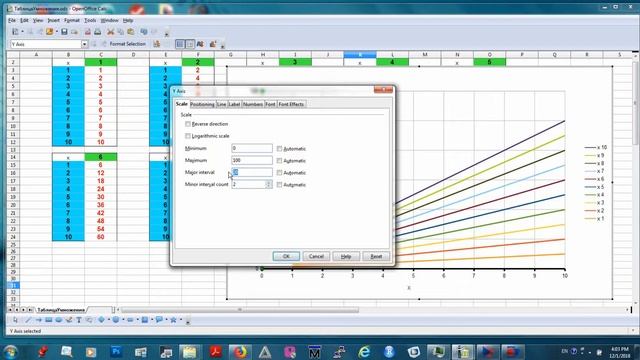Open the Stars shapes dropdown arrow

[181, 320]
